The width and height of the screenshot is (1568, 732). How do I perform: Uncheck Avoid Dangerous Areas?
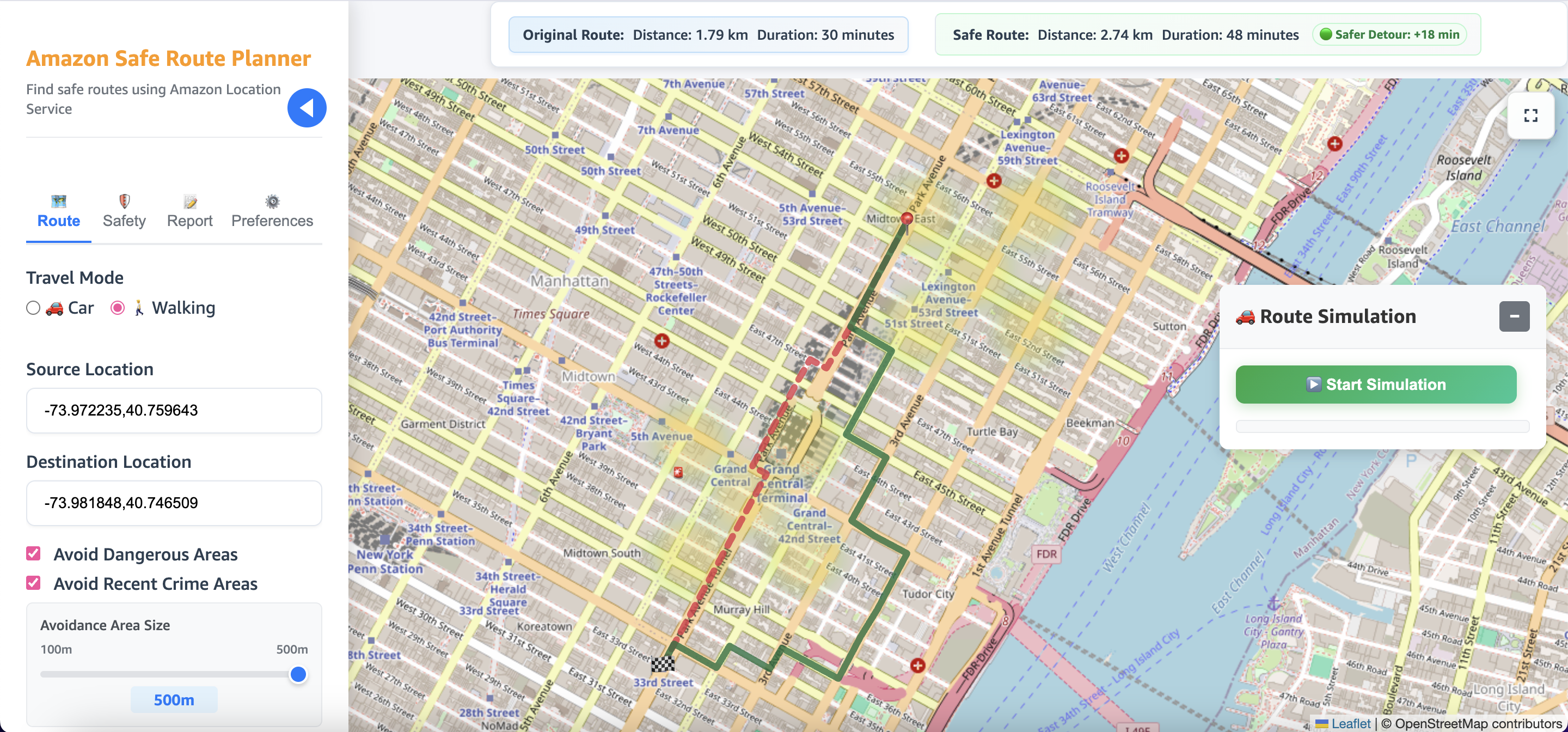tap(33, 553)
